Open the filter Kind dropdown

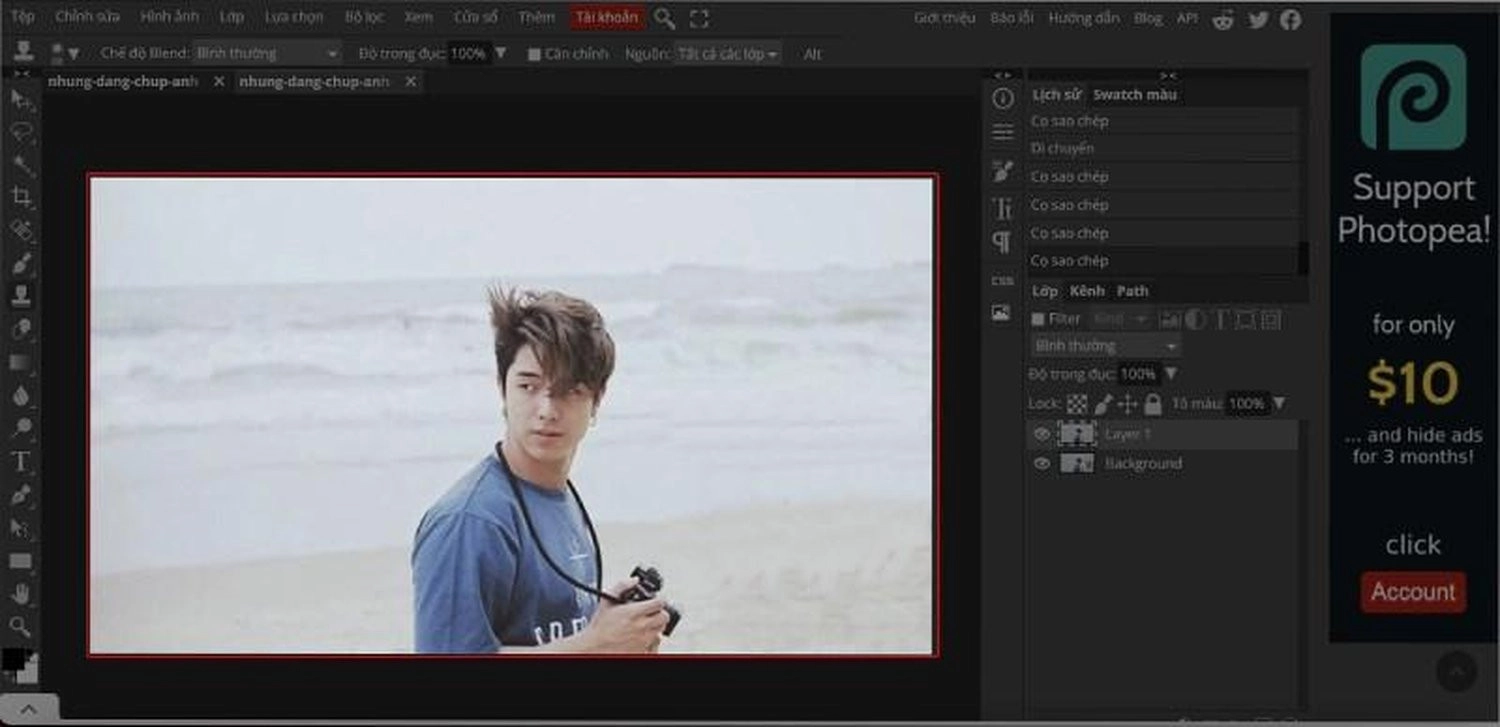(1120, 319)
